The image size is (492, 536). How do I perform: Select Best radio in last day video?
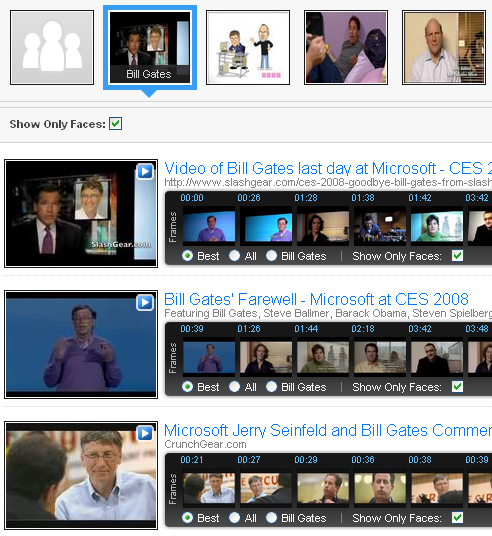pyautogui.click(x=187, y=256)
